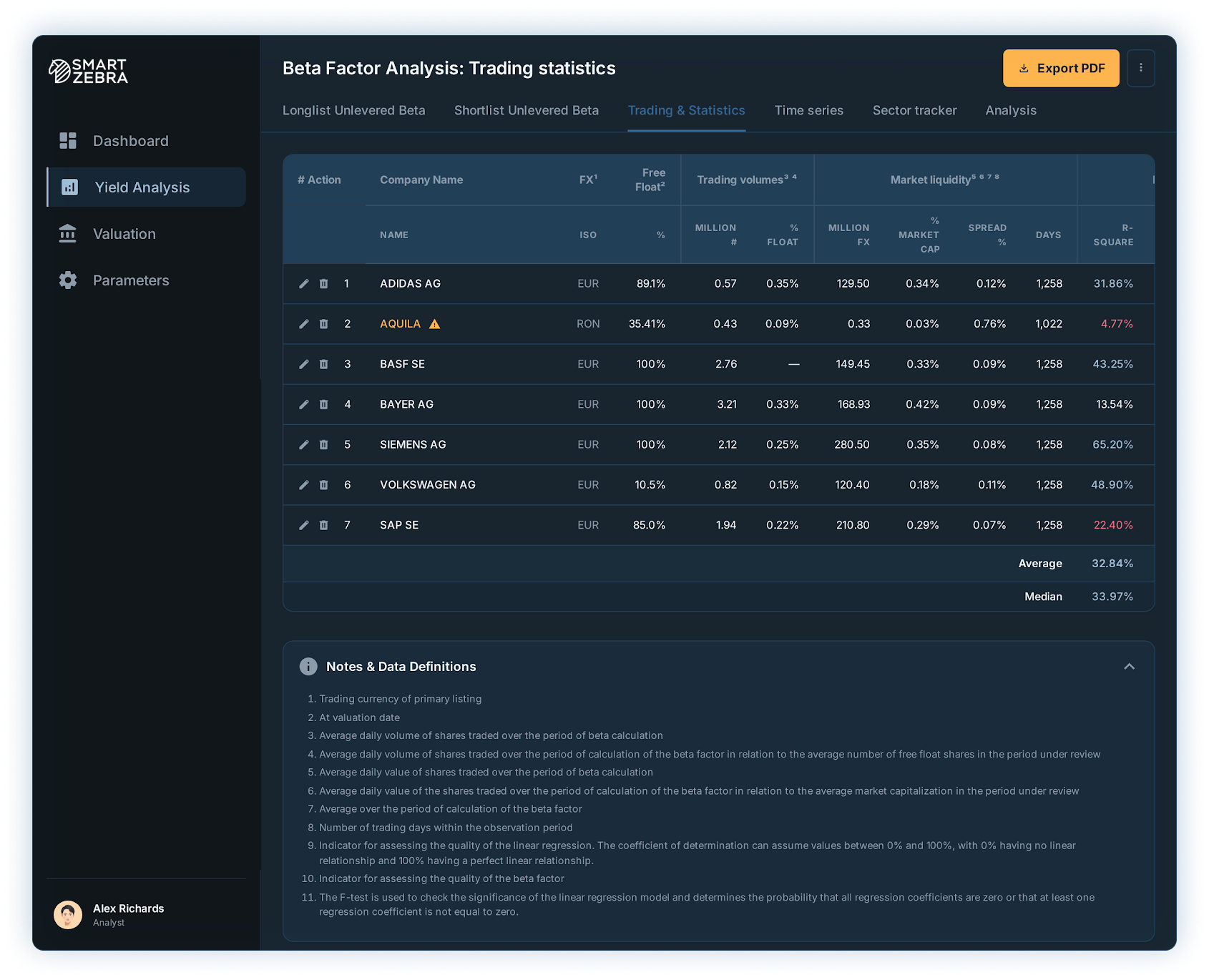Click the Export PDF button
Image resolution: width=1209 pixels, height=980 pixels.
click(x=1061, y=68)
